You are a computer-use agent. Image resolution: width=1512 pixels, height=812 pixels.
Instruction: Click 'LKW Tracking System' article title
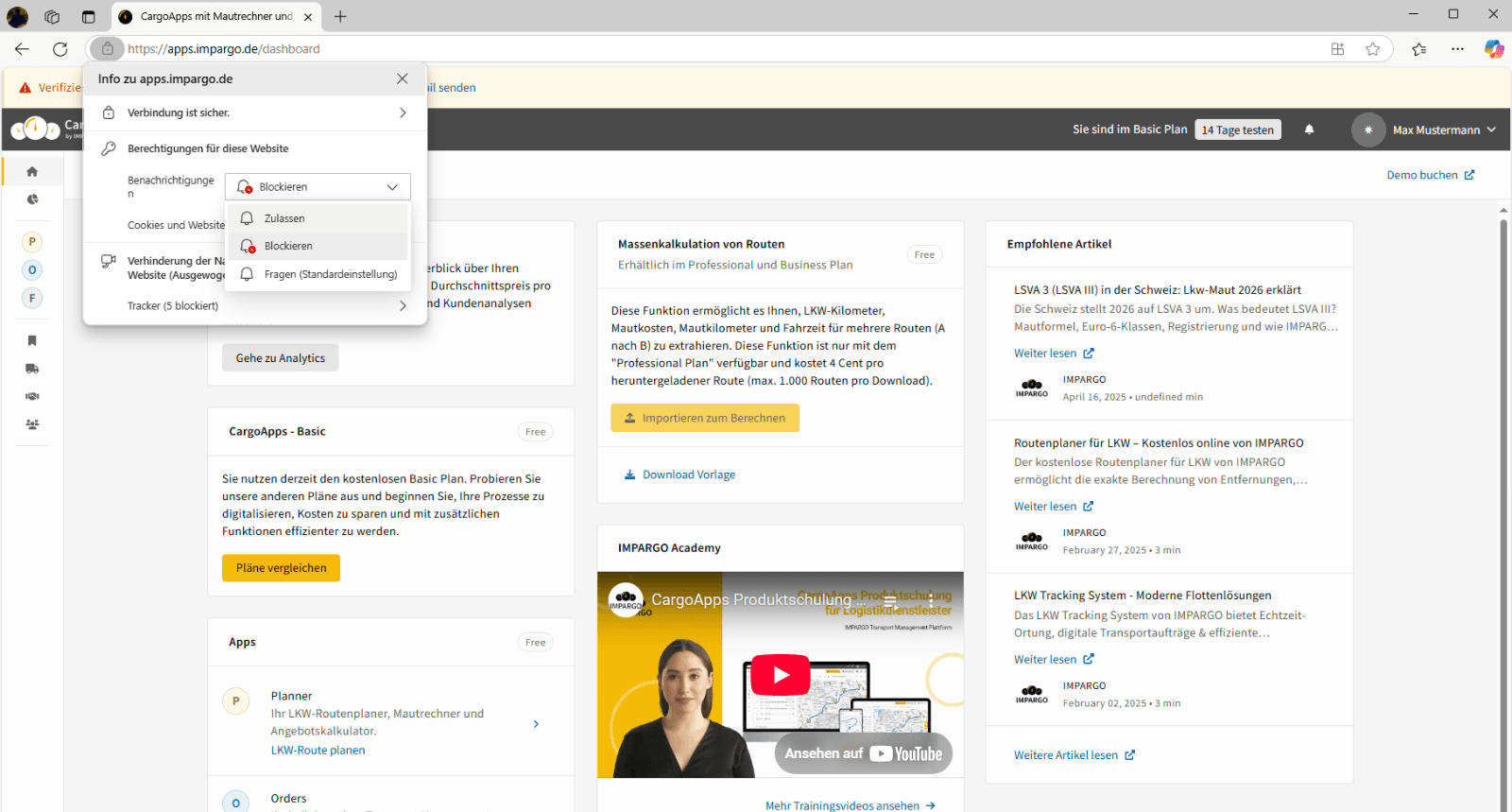pos(1143,596)
